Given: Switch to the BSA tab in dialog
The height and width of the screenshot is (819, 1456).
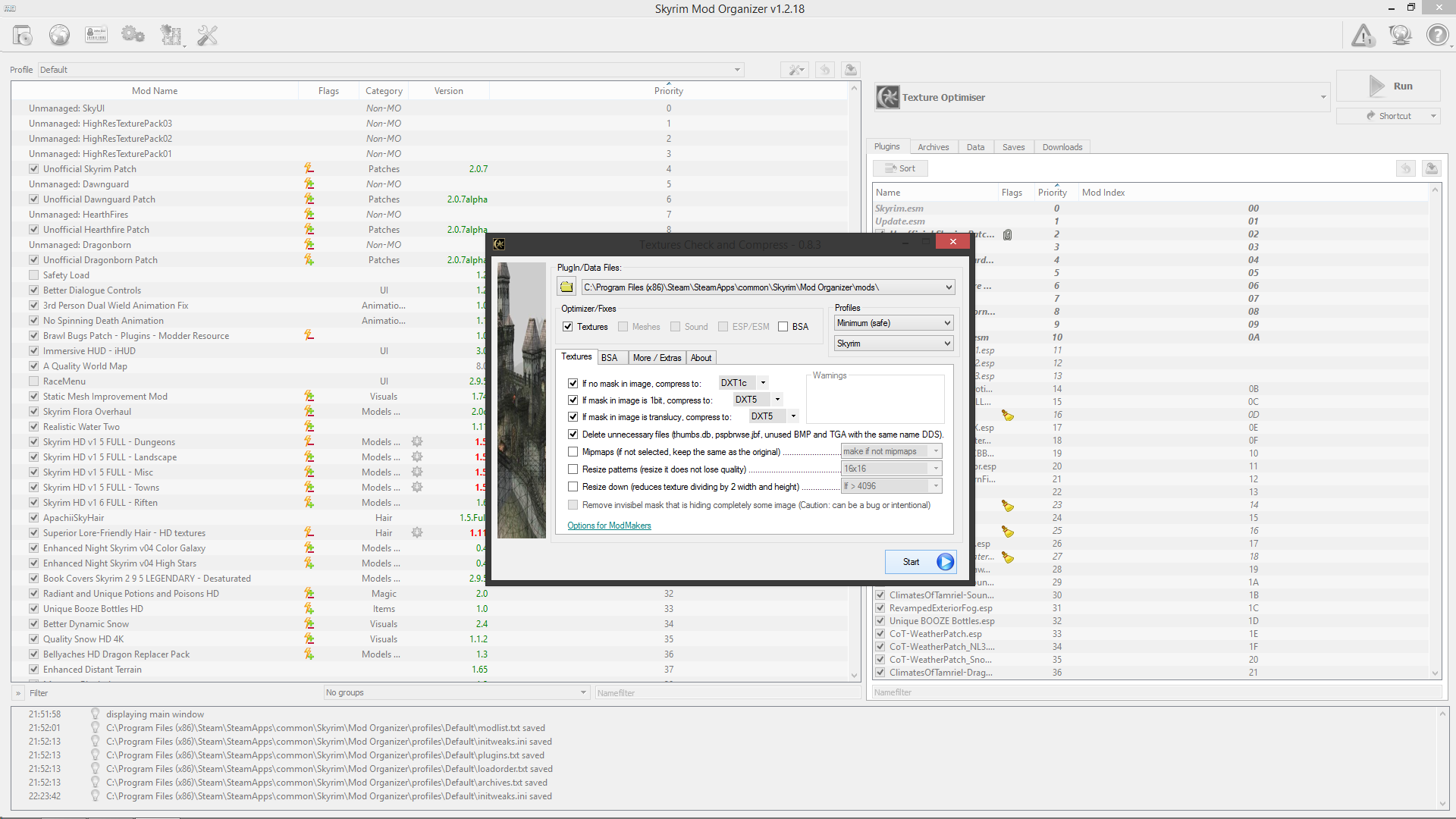Looking at the screenshot, I should click(610, 358).
